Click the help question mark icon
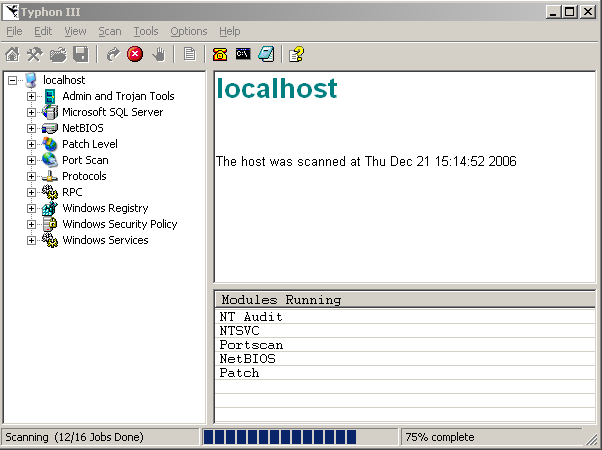 pos(297,54)
